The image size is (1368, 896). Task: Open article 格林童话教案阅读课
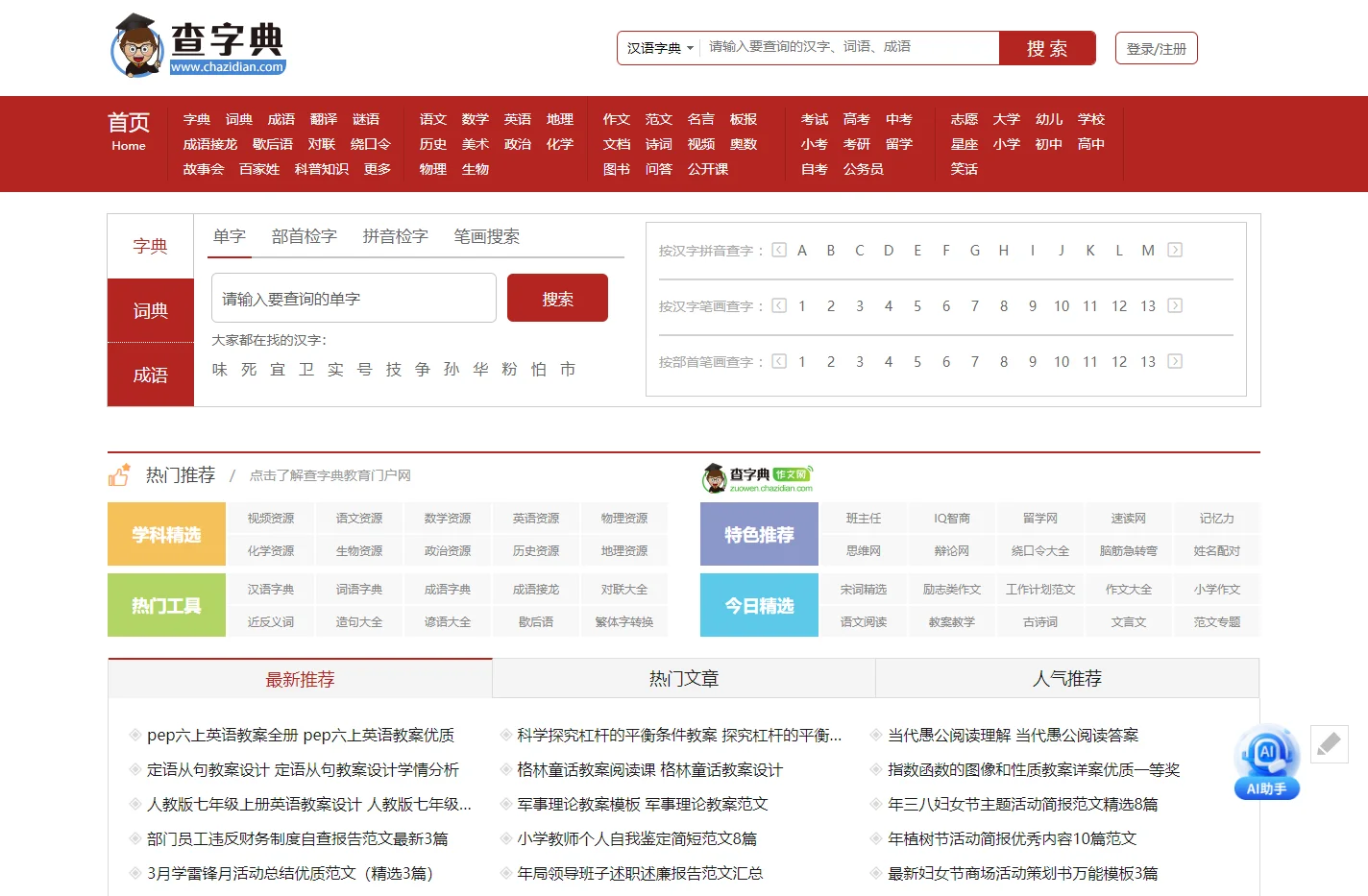click(x=650, y=770)
